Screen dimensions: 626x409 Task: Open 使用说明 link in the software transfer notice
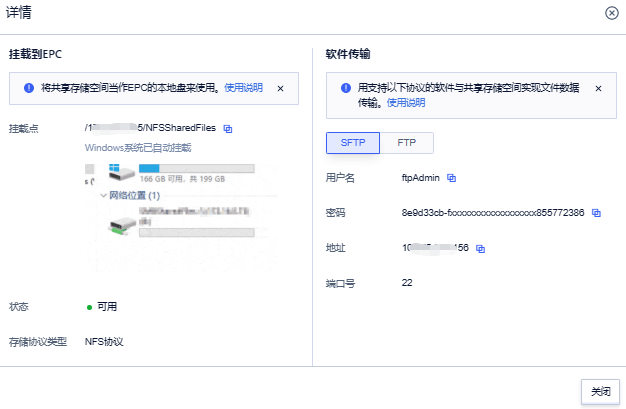406,102
